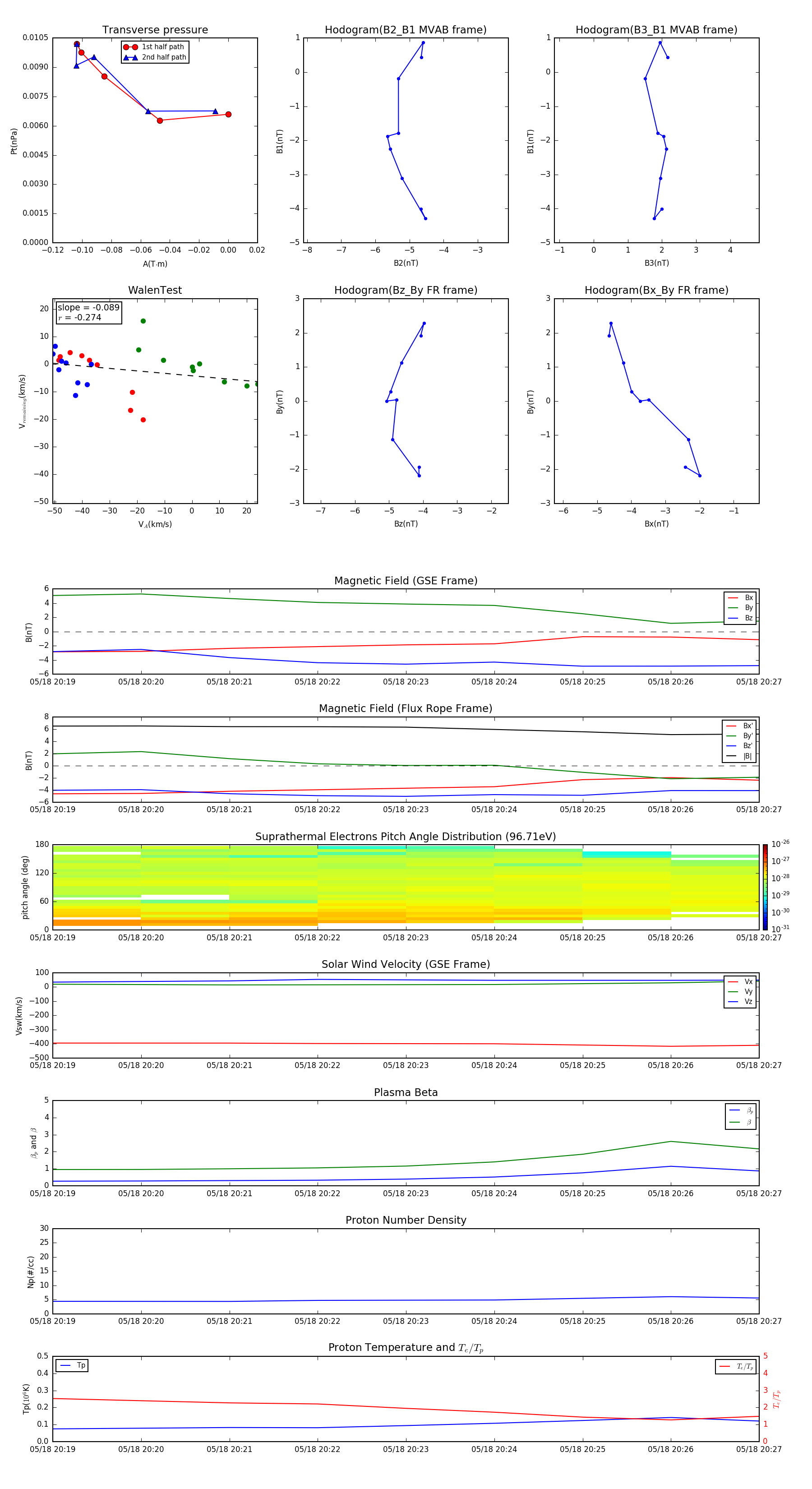Click the 'Bz' entry in GSE field legend

point(740,618)
